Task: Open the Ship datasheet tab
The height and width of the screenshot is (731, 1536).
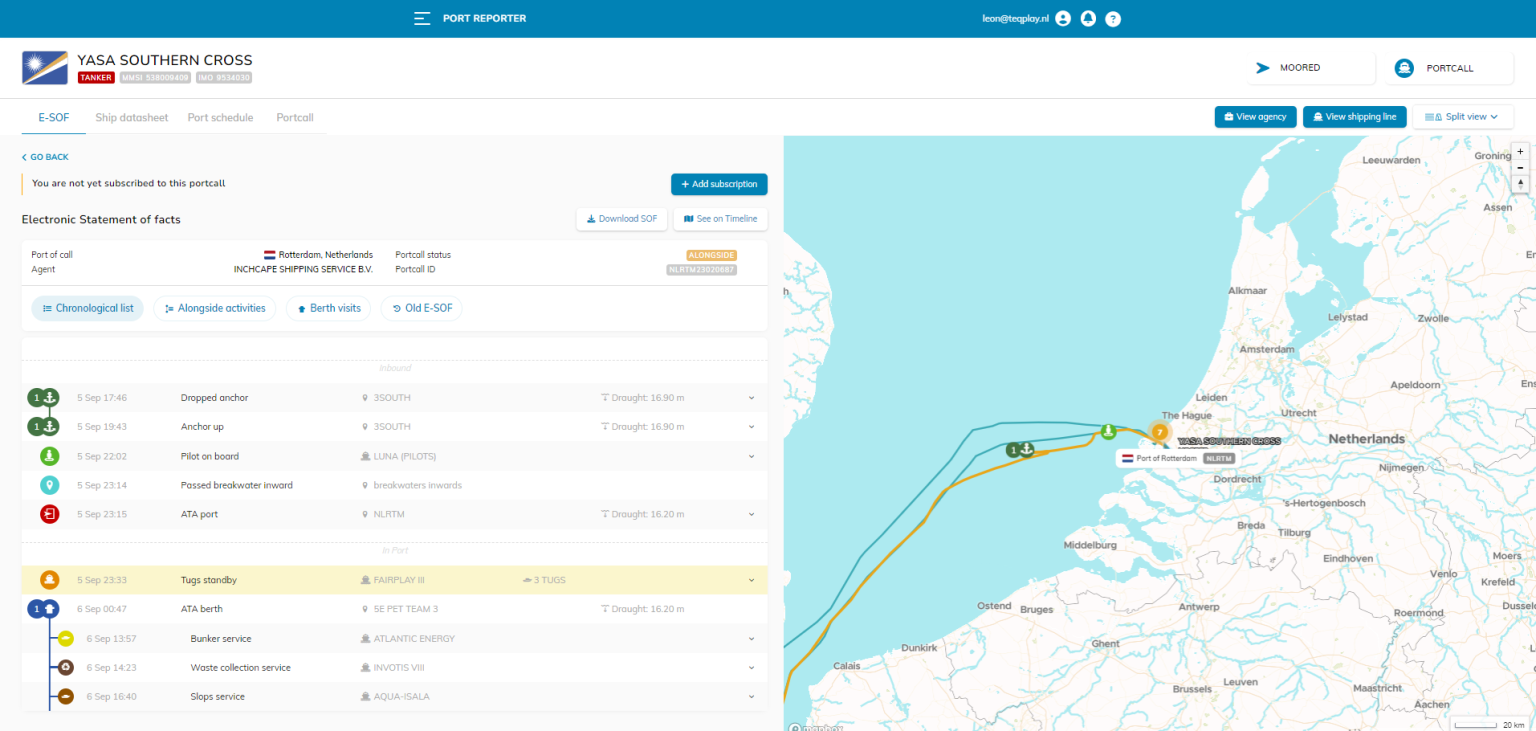Action: click(132, 117)
